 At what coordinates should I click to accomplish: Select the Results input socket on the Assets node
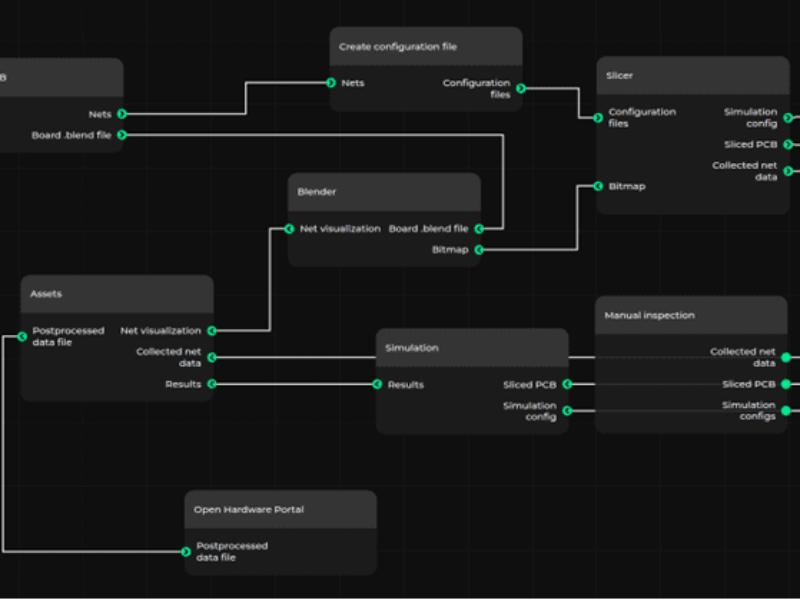211,383
